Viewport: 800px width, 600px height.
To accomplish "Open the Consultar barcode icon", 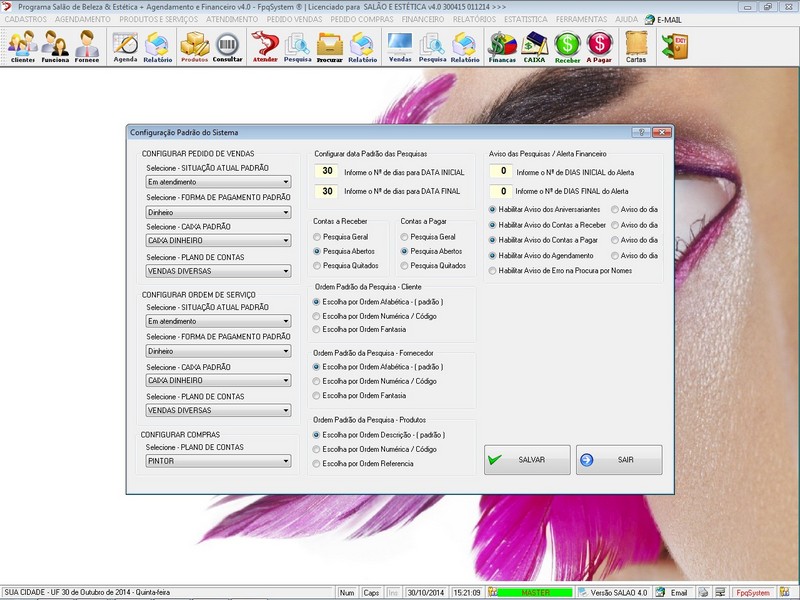I will coord(228,46).
